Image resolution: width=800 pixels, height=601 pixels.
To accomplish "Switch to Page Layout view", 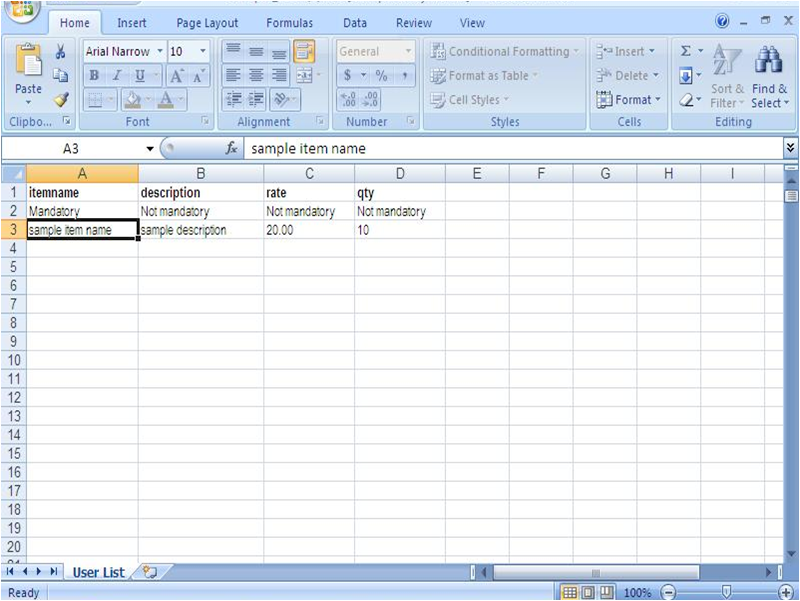I will (588, 592).
